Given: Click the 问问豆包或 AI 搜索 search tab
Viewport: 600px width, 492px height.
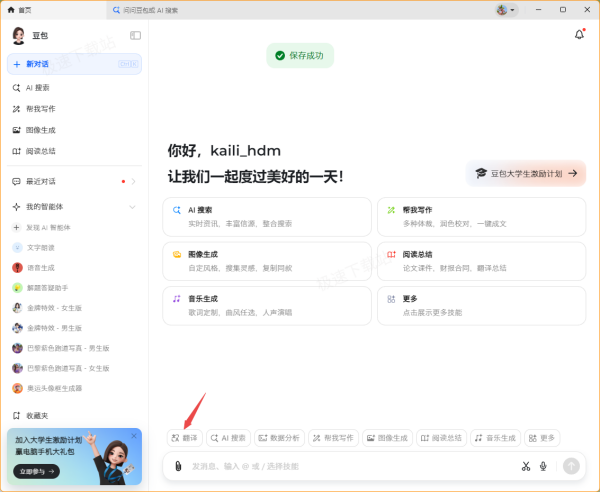Looking at the screenshot, I should click(x=145, y=10).
